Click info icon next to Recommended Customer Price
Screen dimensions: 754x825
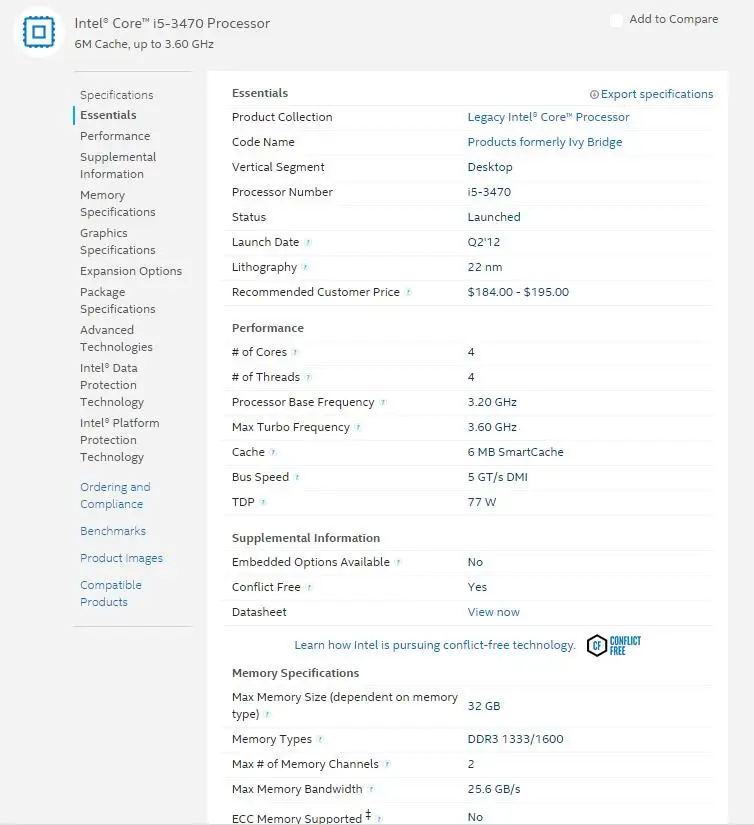coord(408,292)
